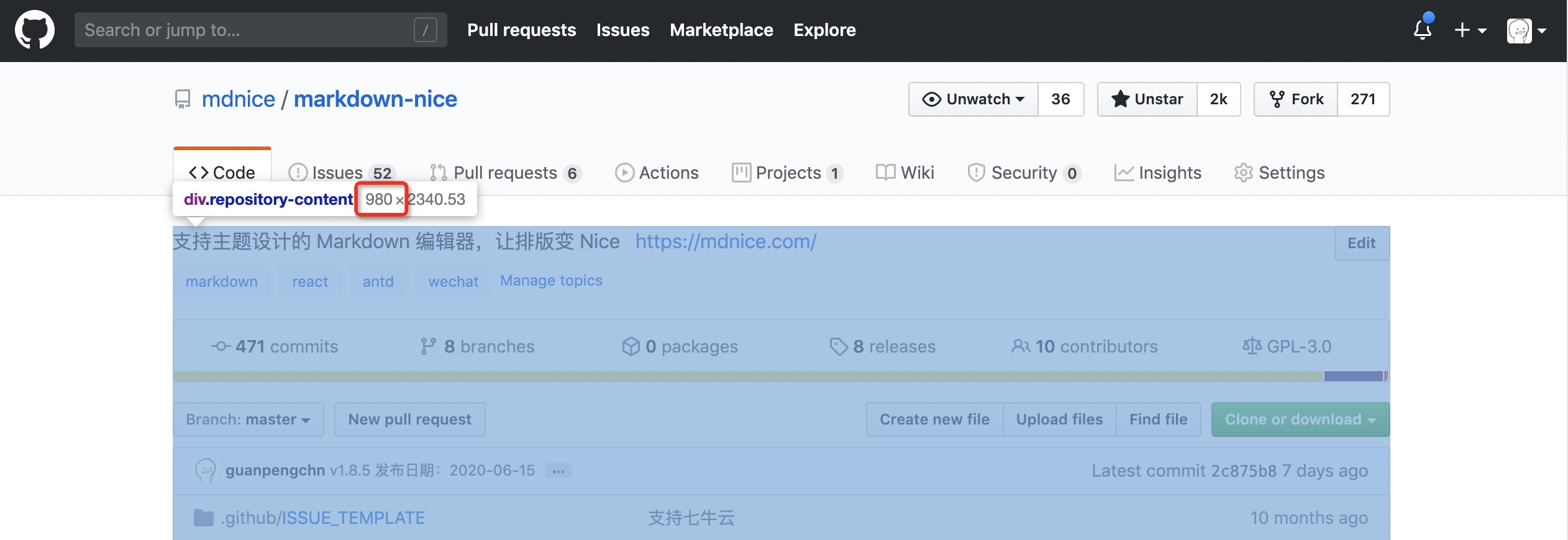Open Marketplace in top navigation

click(x=721, y=30)
